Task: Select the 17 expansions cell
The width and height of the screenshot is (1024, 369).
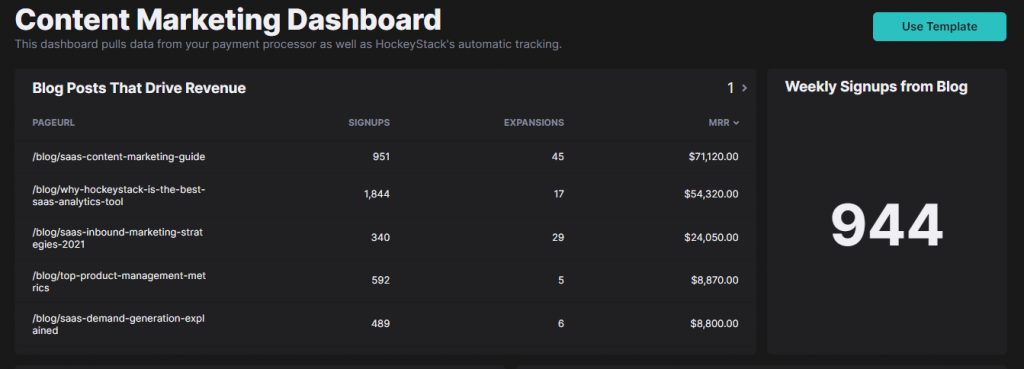Action: pos(558,194)
